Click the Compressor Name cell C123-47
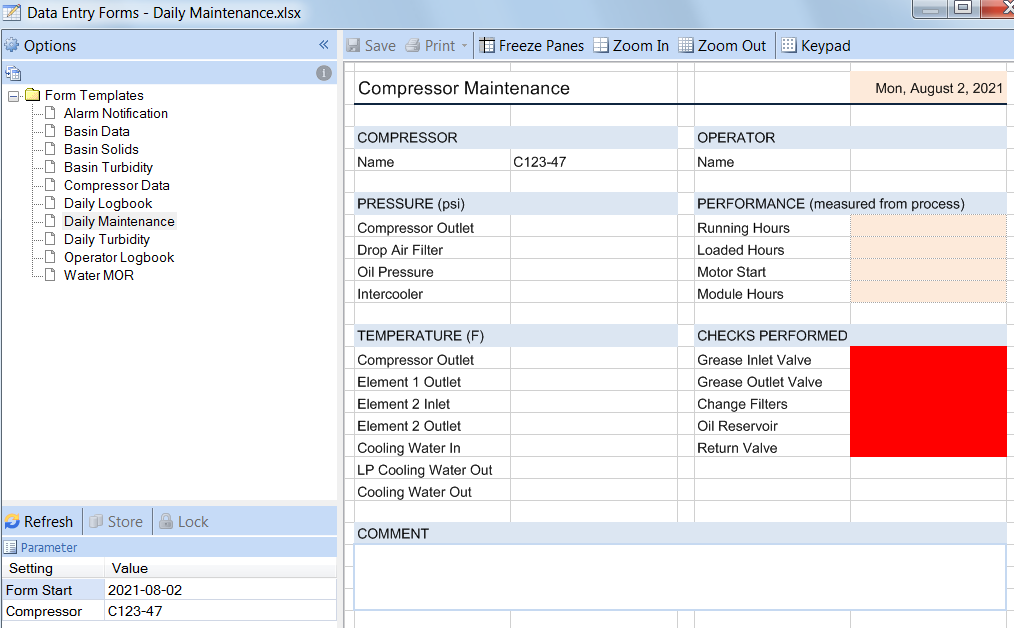 click(x=594, y=162)
